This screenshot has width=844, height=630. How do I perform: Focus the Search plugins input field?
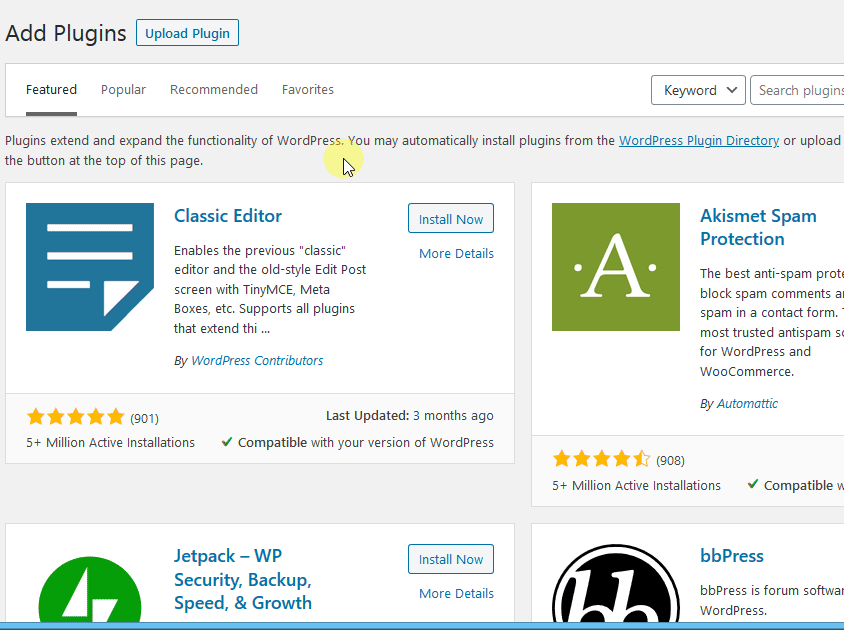799,90
